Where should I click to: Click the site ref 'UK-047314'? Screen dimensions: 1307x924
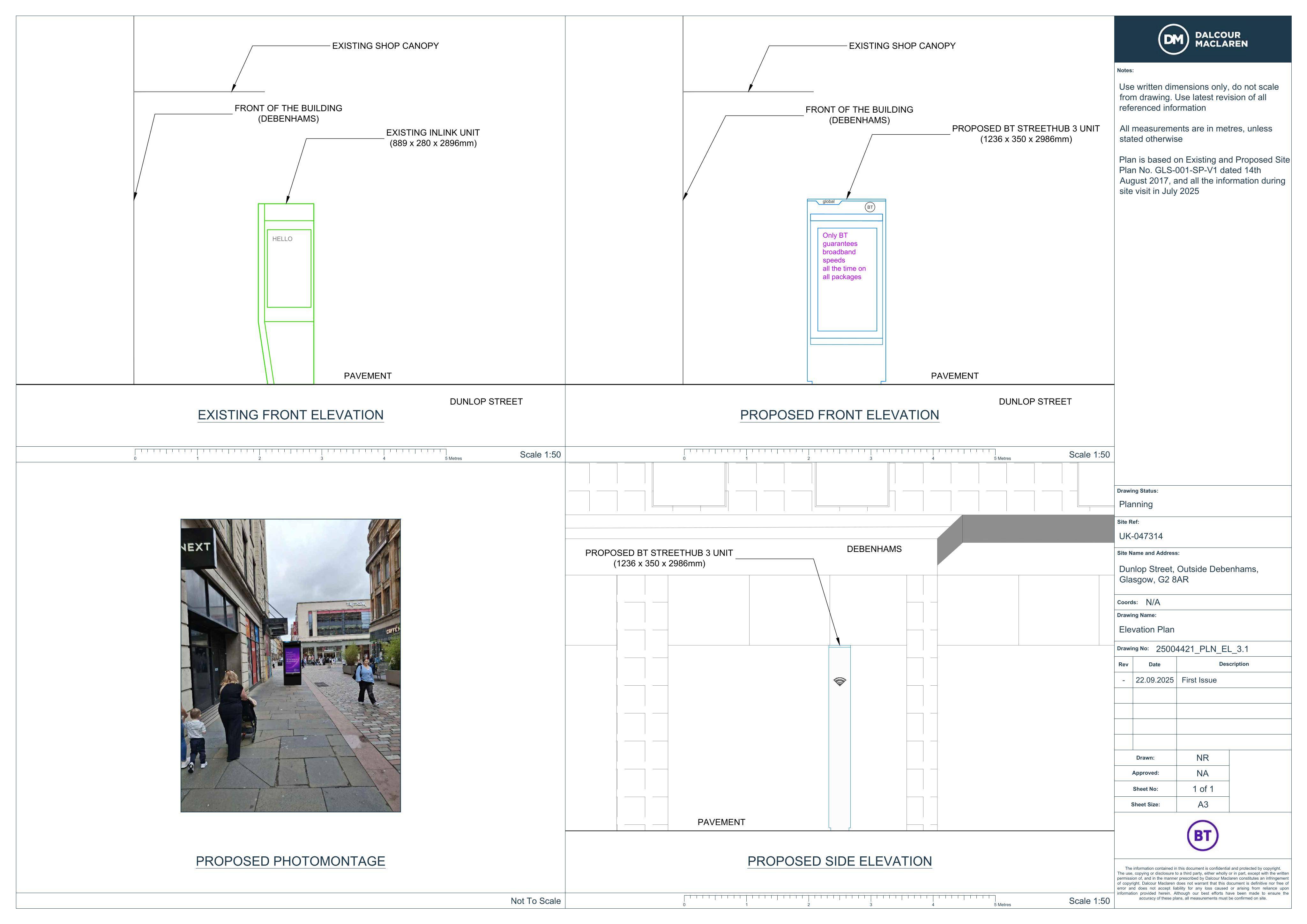click(x=1141, y=536)
